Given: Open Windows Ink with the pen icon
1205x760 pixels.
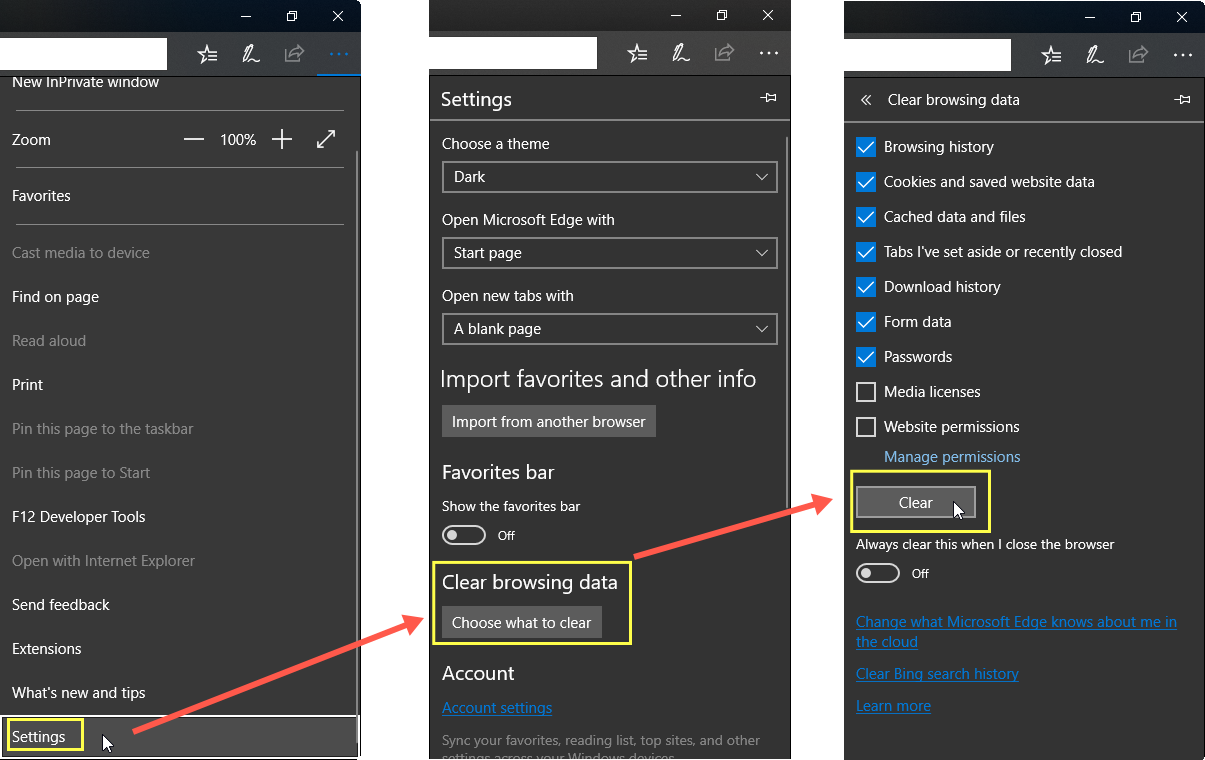Looking at the screenshot, I should click(x=250, y=53).
